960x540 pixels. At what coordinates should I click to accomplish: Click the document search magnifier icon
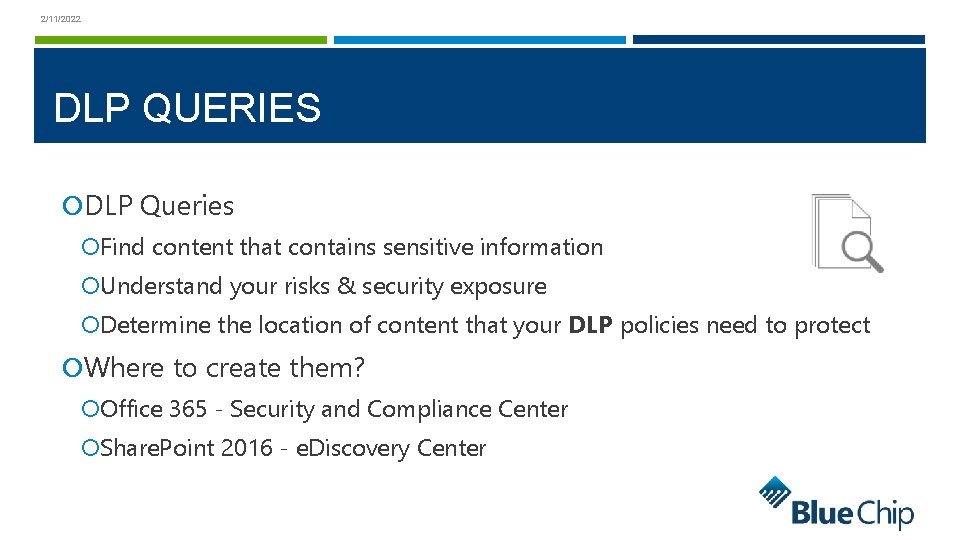click(x=847, y=233)
